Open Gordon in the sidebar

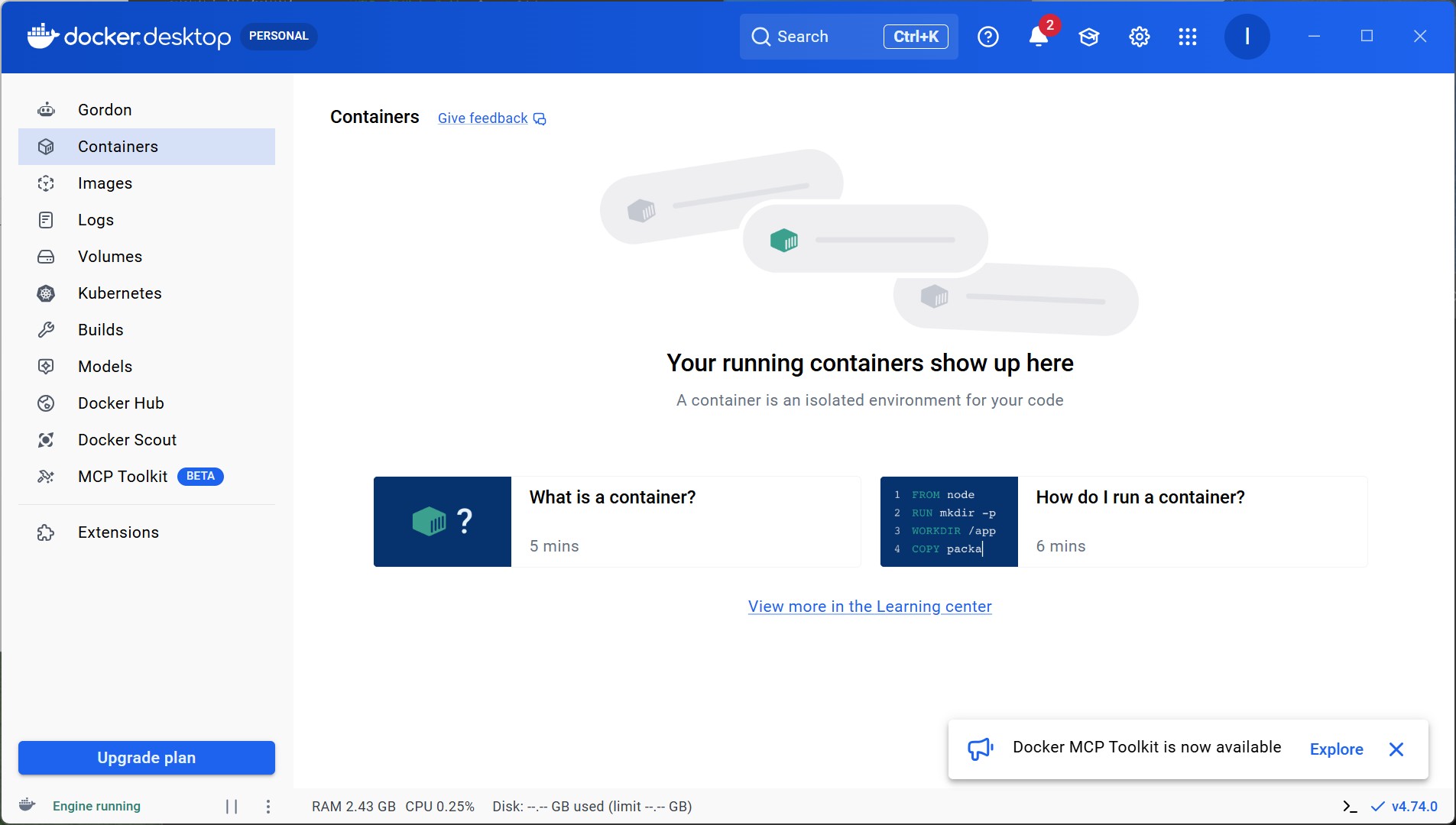point(147,110)
